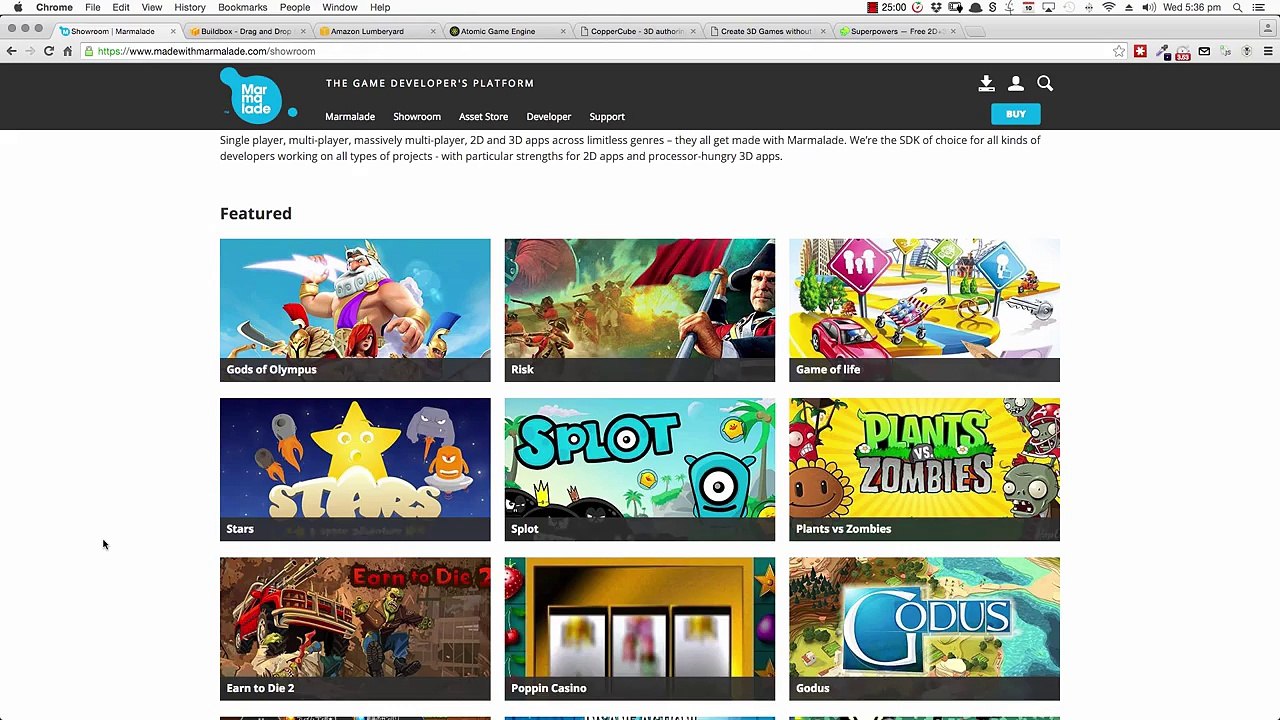1280x720 pixels.
Task: Click the search magnifier in Marmalade header
Action: click(1045, 84)
